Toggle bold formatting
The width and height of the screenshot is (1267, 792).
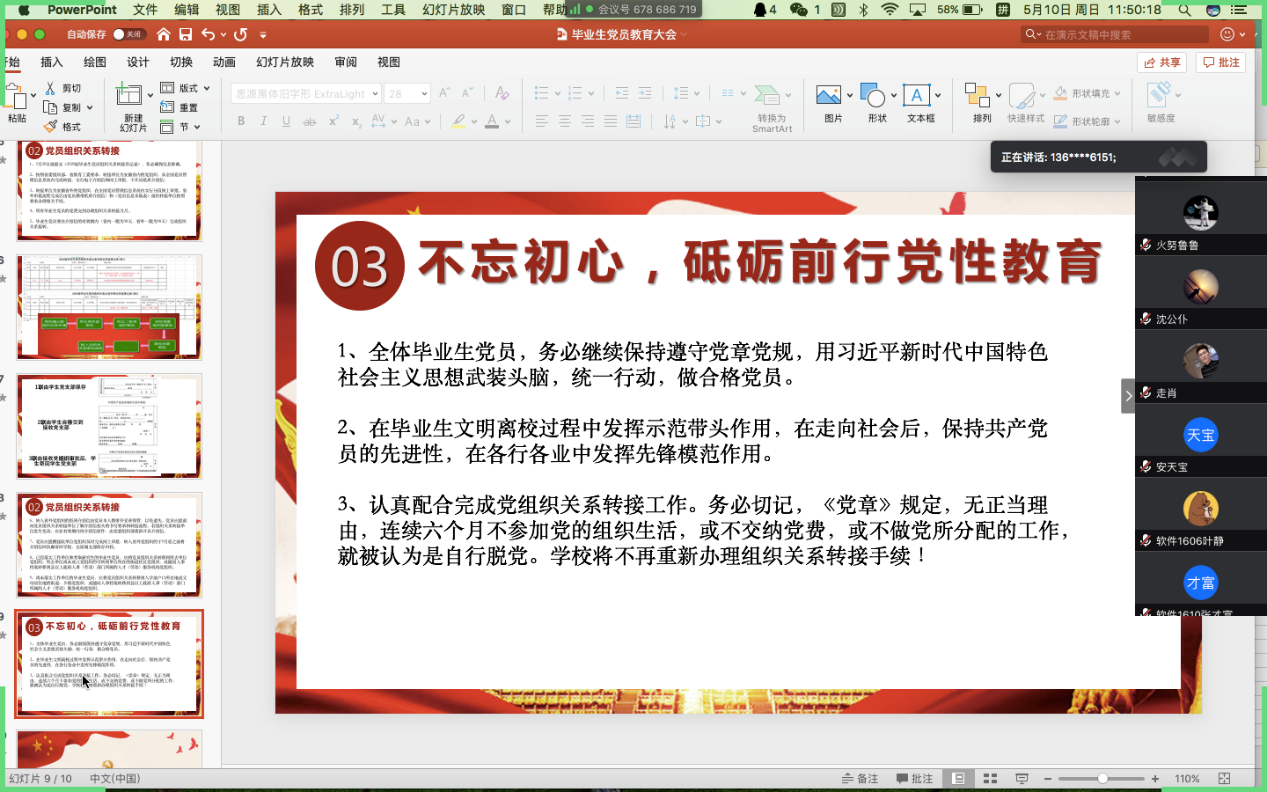pos(240,119)
